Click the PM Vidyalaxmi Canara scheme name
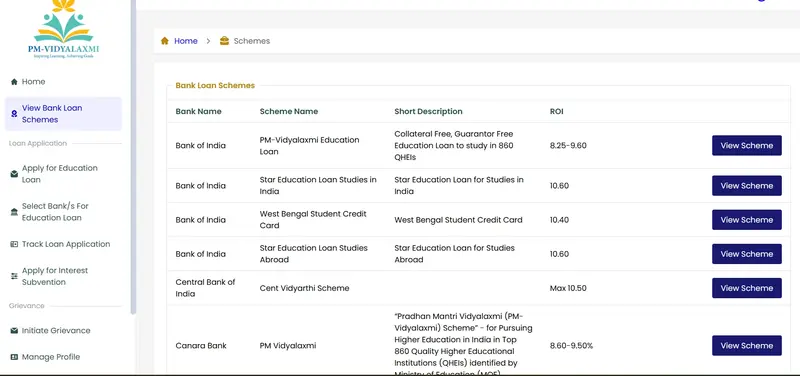The height and width of the screenshot is (376, 800). [x=288, y=345]
